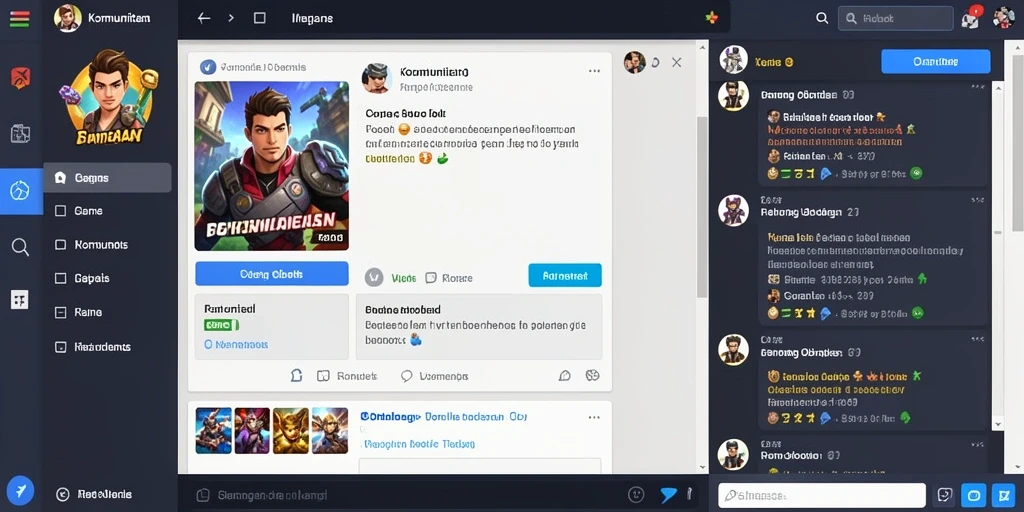Click the globe icon in the post footer
The image size is (1024, 512).
592,376
